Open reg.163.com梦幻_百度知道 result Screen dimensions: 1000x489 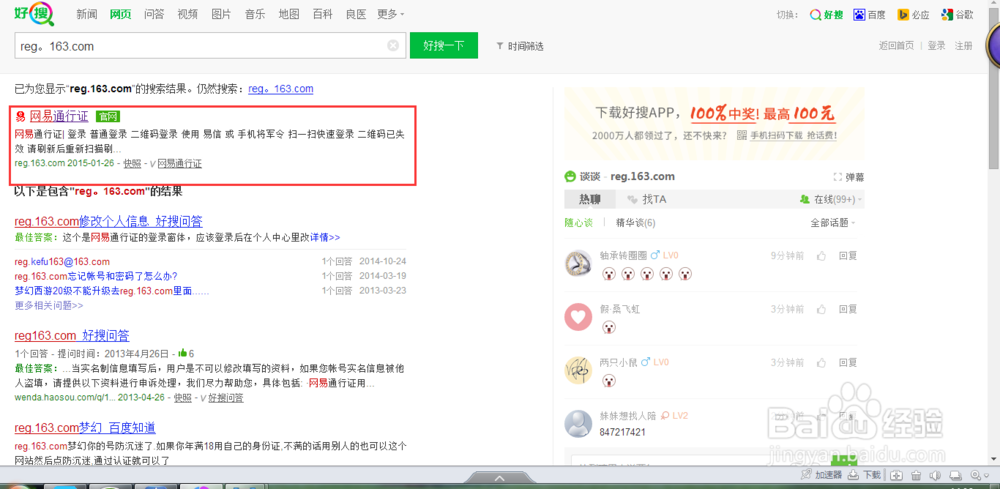[x=85, y=427]
